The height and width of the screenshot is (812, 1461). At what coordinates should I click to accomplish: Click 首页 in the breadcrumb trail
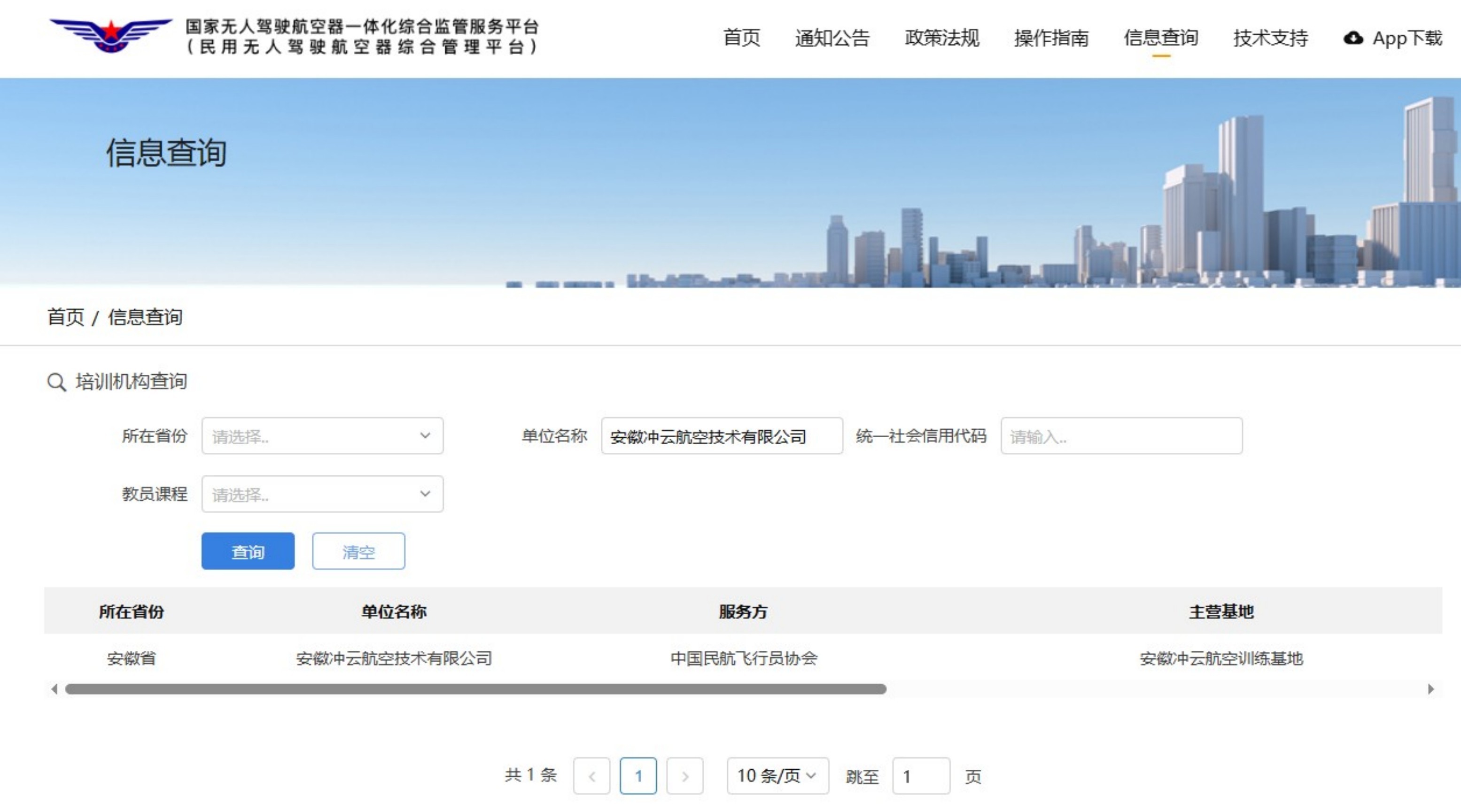(65, 317)
